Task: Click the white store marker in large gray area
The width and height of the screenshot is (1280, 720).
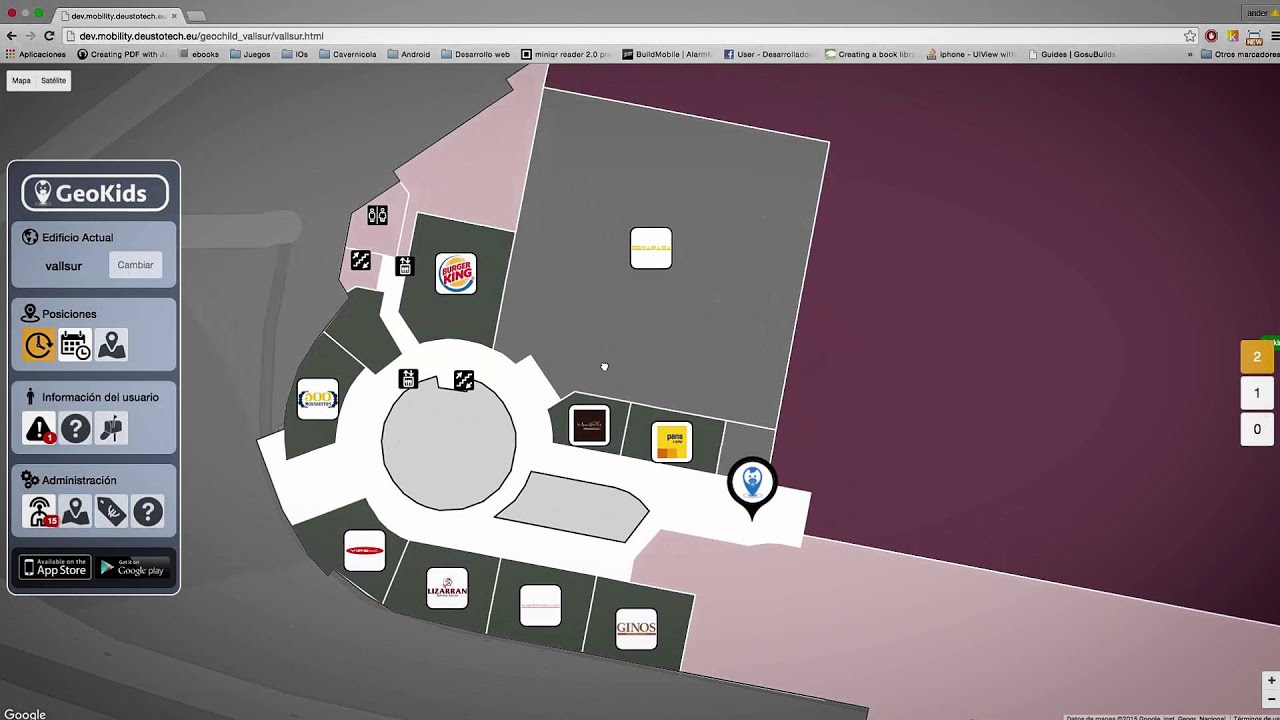Action: [x=651, y=248]
